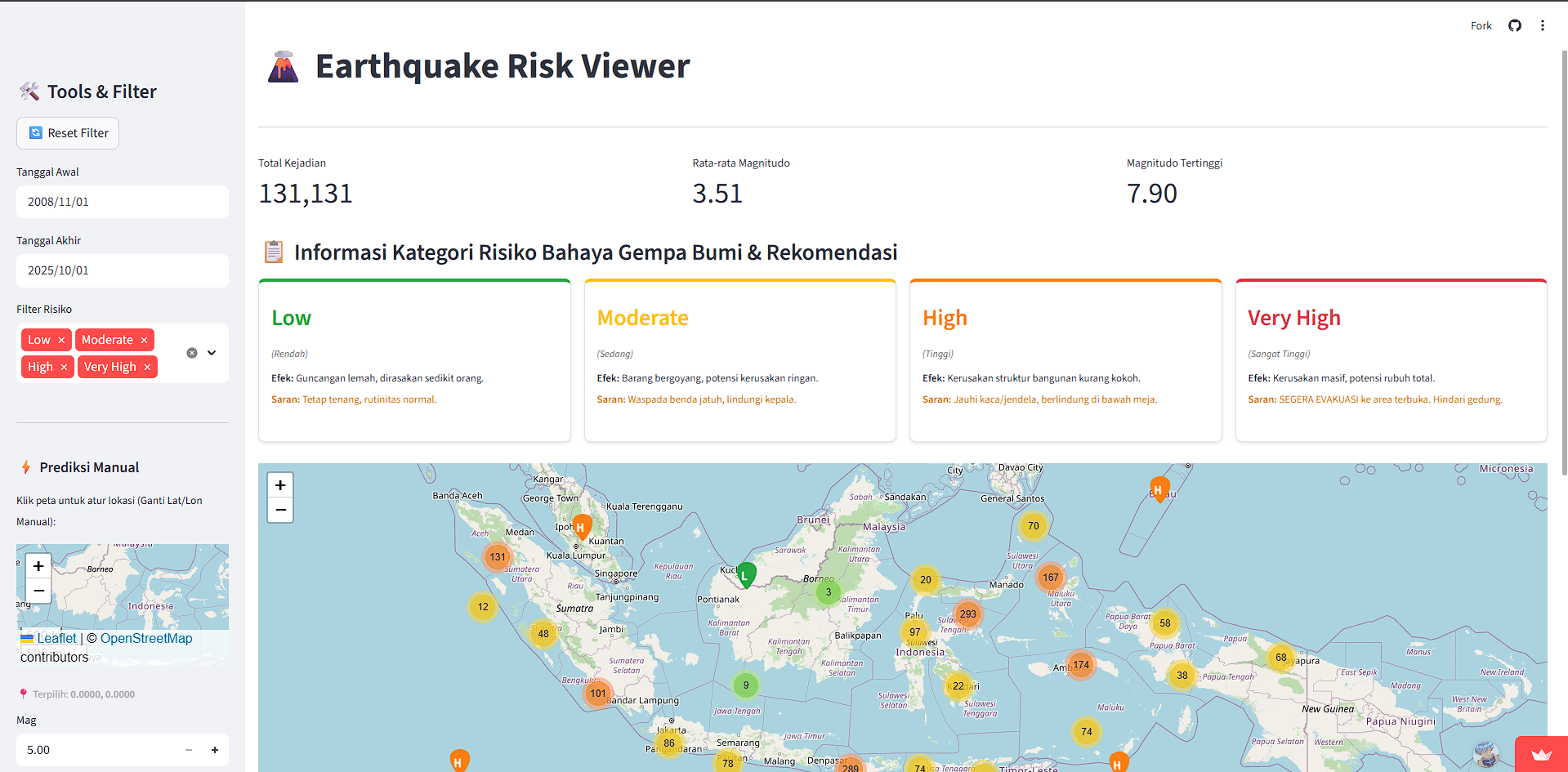Open the cluster marker 167 near Maluku Utara

(1051, 578)
